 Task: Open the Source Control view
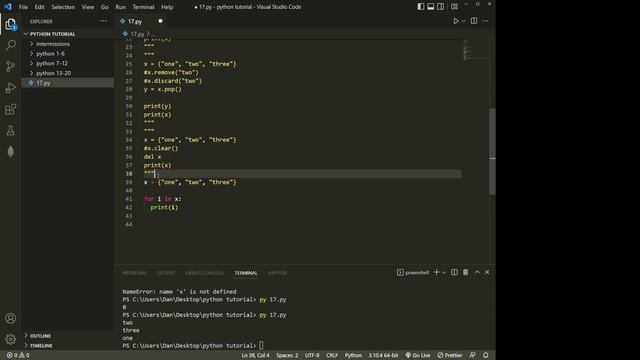click(11, 66)
